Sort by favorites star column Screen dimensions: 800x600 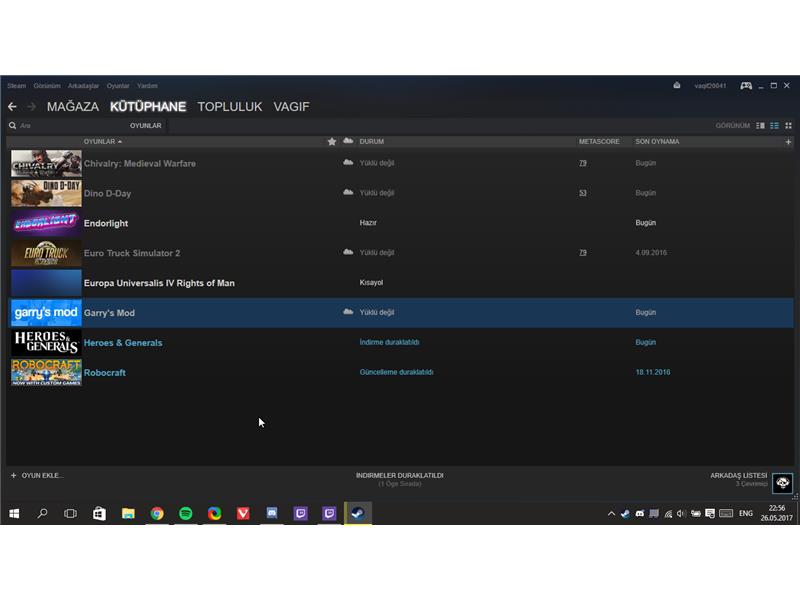332,141
